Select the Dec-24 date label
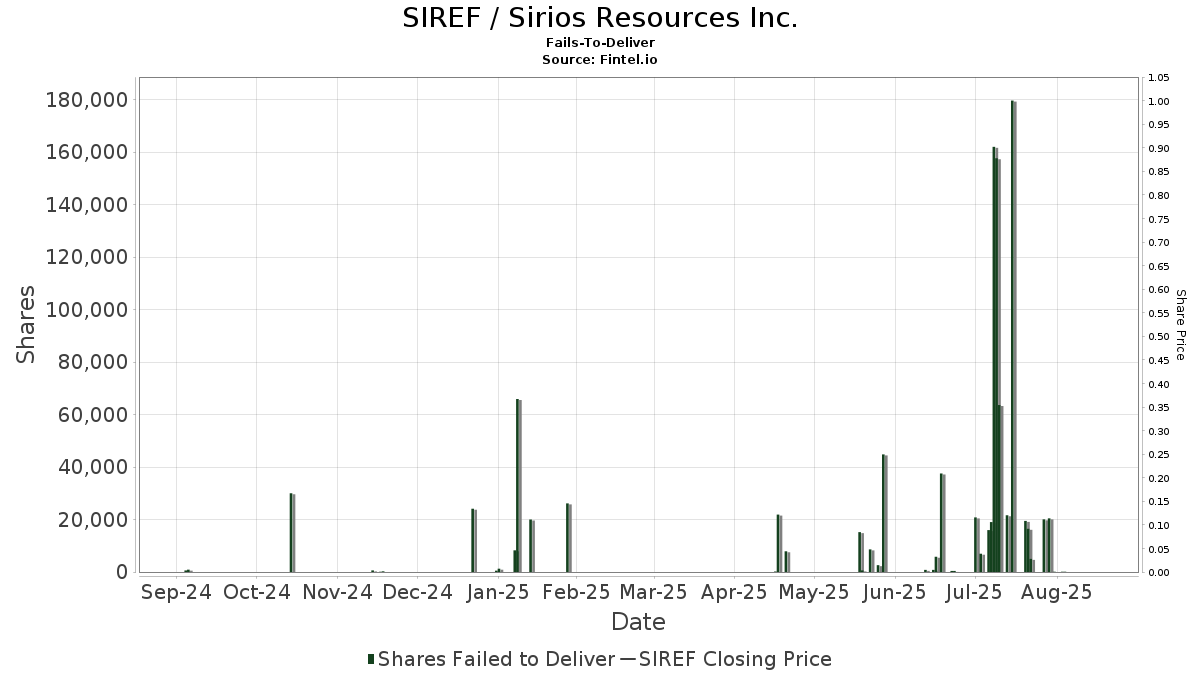Image resolution: width=1200 pixels, height=675 pixels. point(418,592)
